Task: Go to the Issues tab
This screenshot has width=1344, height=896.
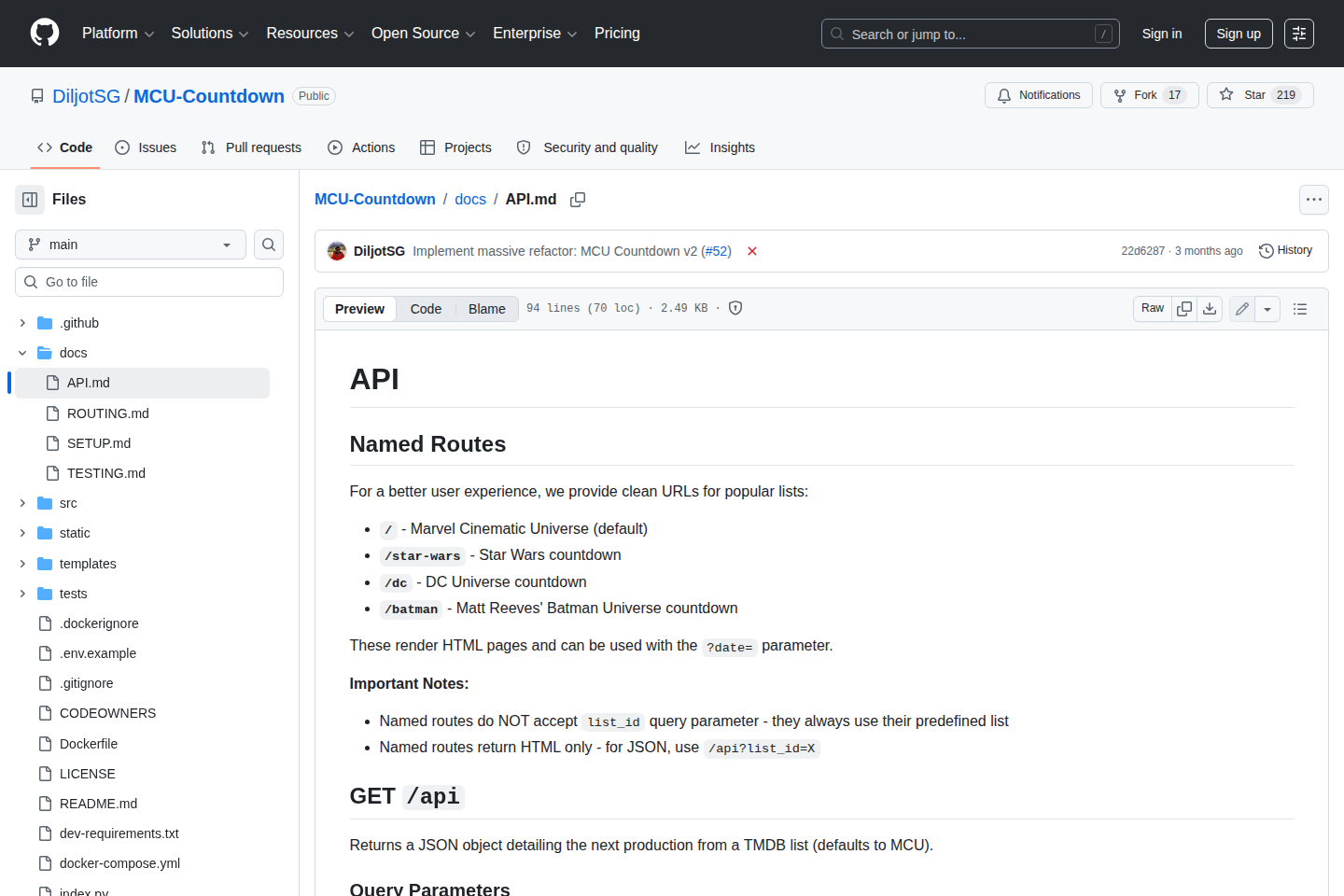Action: pyautogui.click(x=146, y=147)
